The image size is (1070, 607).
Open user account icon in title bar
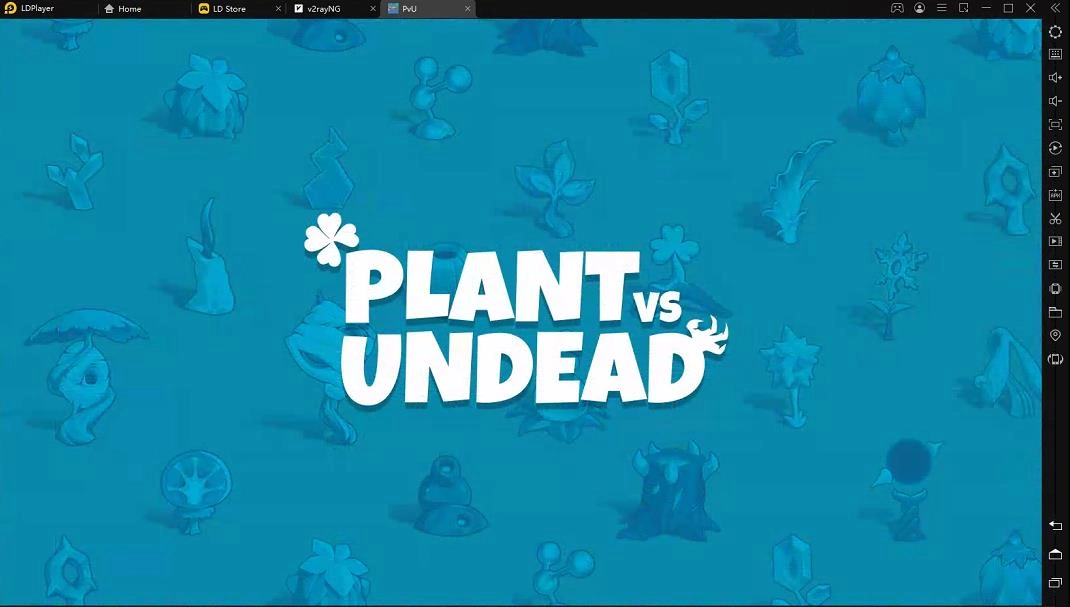click(x=920, y=8)
